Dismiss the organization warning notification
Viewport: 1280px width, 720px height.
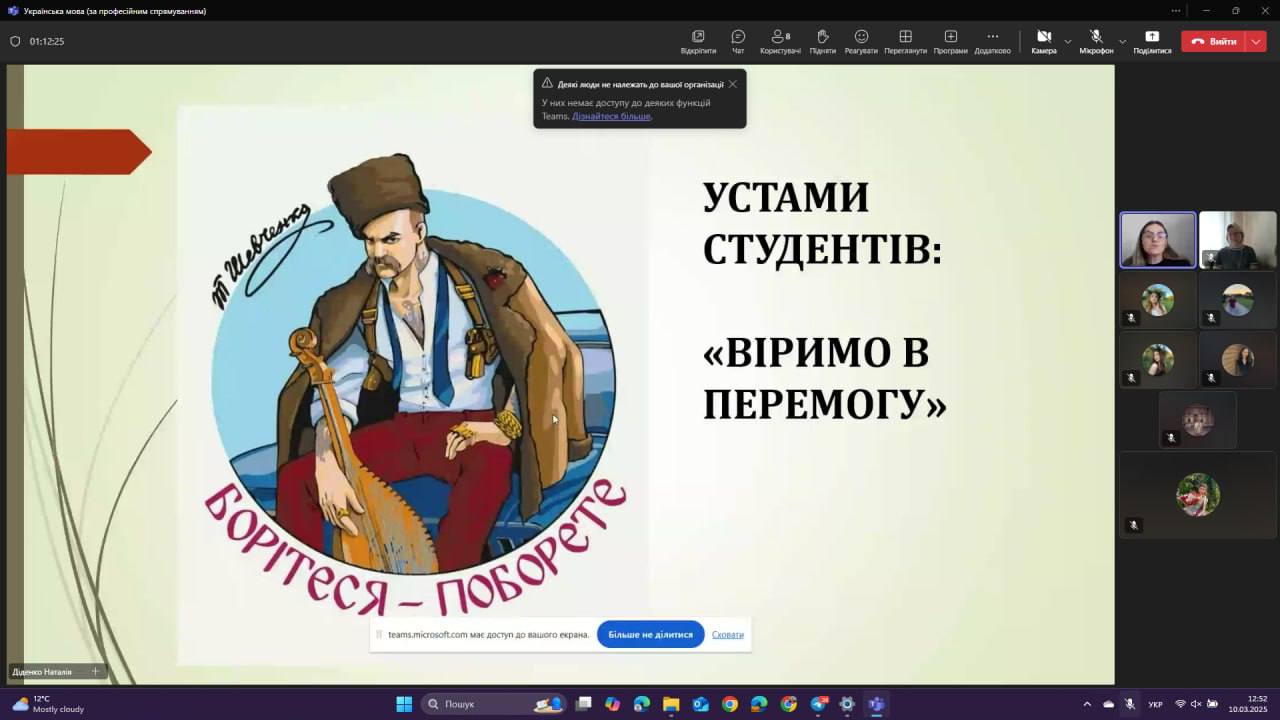(x=733, y=84)
